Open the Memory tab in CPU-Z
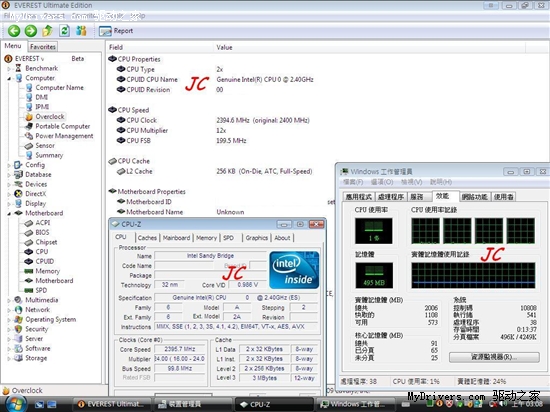 tap(206, 238)
